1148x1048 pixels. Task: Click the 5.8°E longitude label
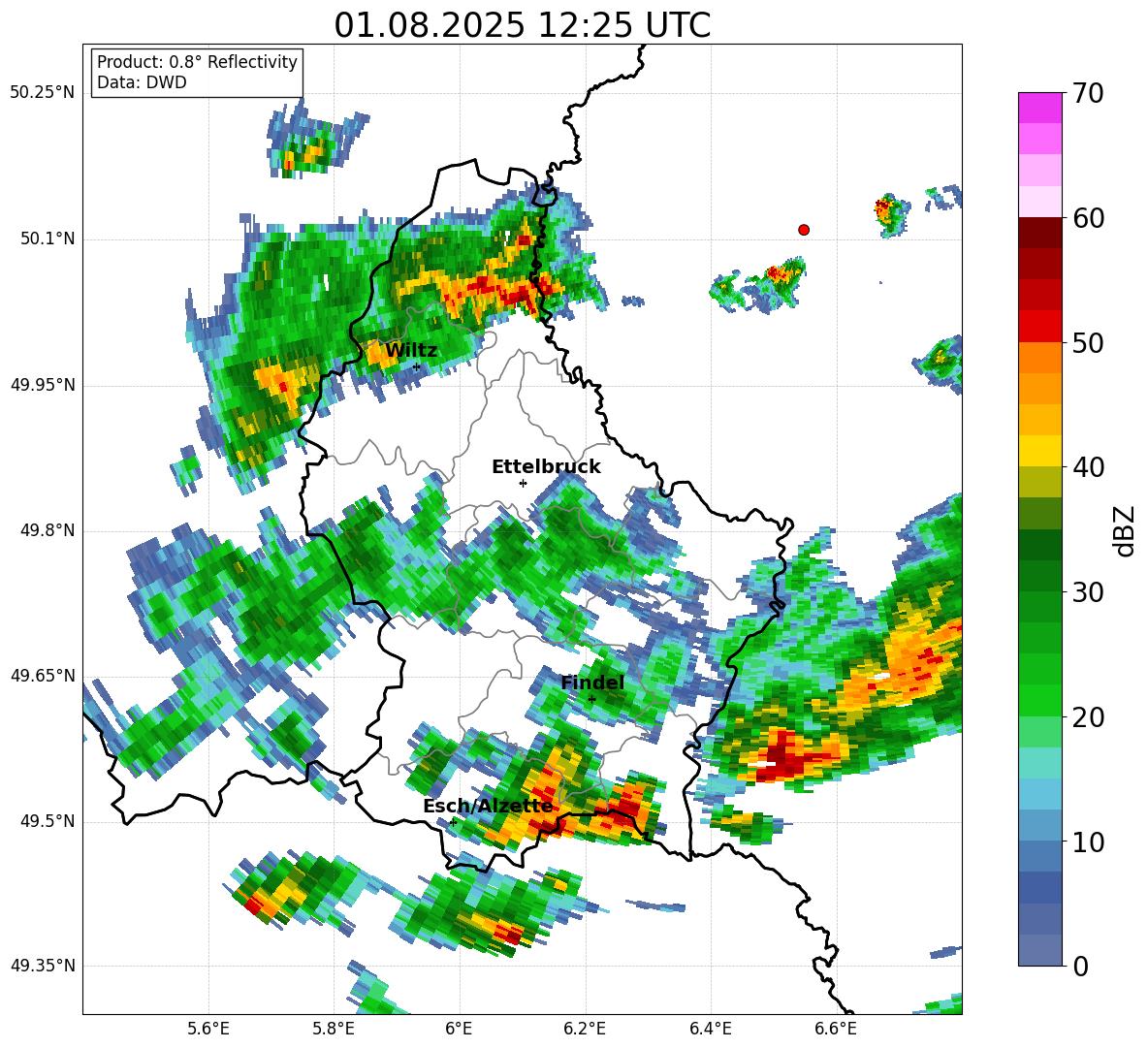334,1029
